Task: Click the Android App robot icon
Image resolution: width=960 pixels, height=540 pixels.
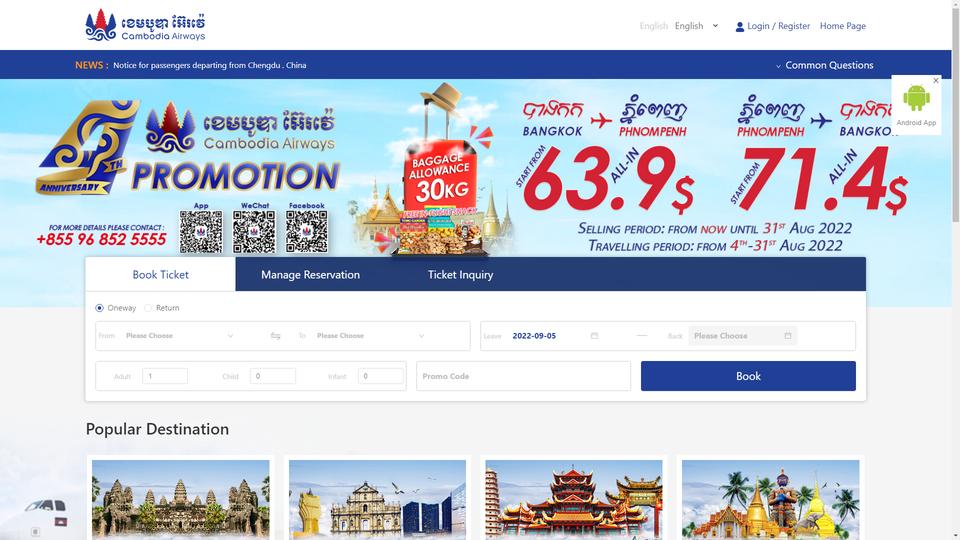Action: click(916, 98)
